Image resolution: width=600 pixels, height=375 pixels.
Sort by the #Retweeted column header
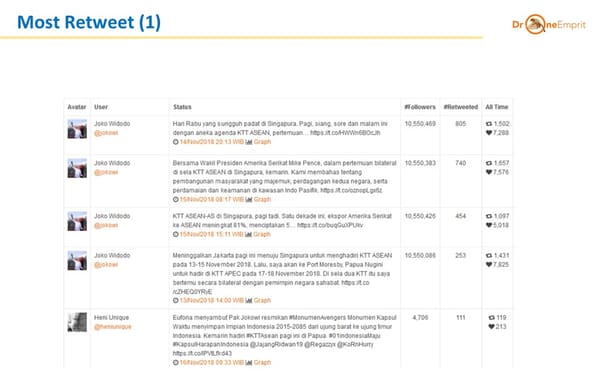[x=461, y=107]
